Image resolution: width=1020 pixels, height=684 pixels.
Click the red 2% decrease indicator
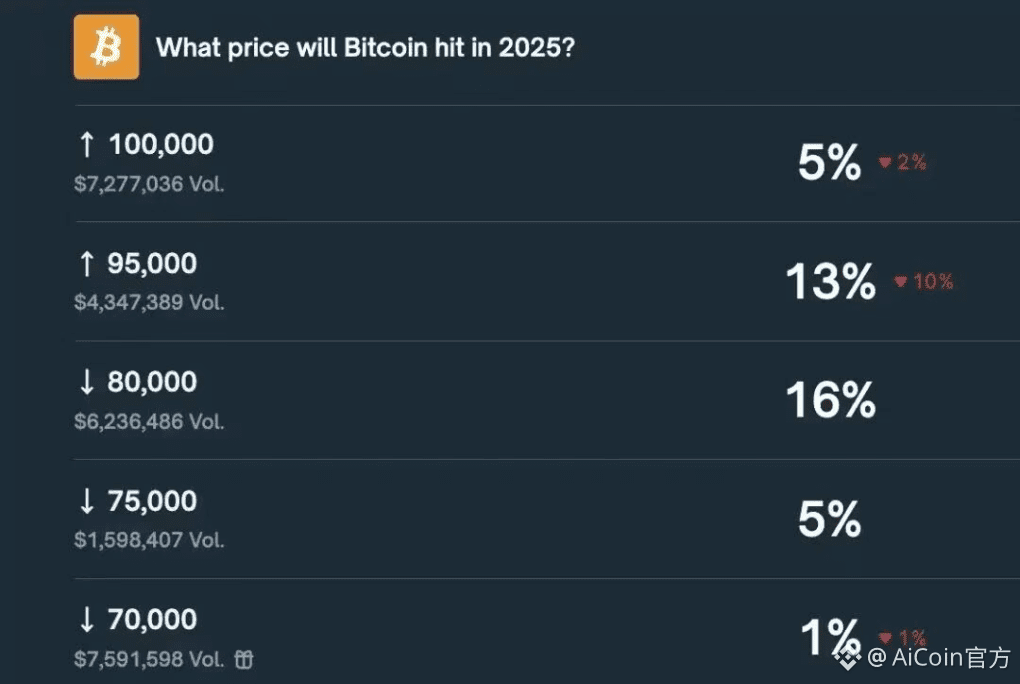tap(902, 162)
